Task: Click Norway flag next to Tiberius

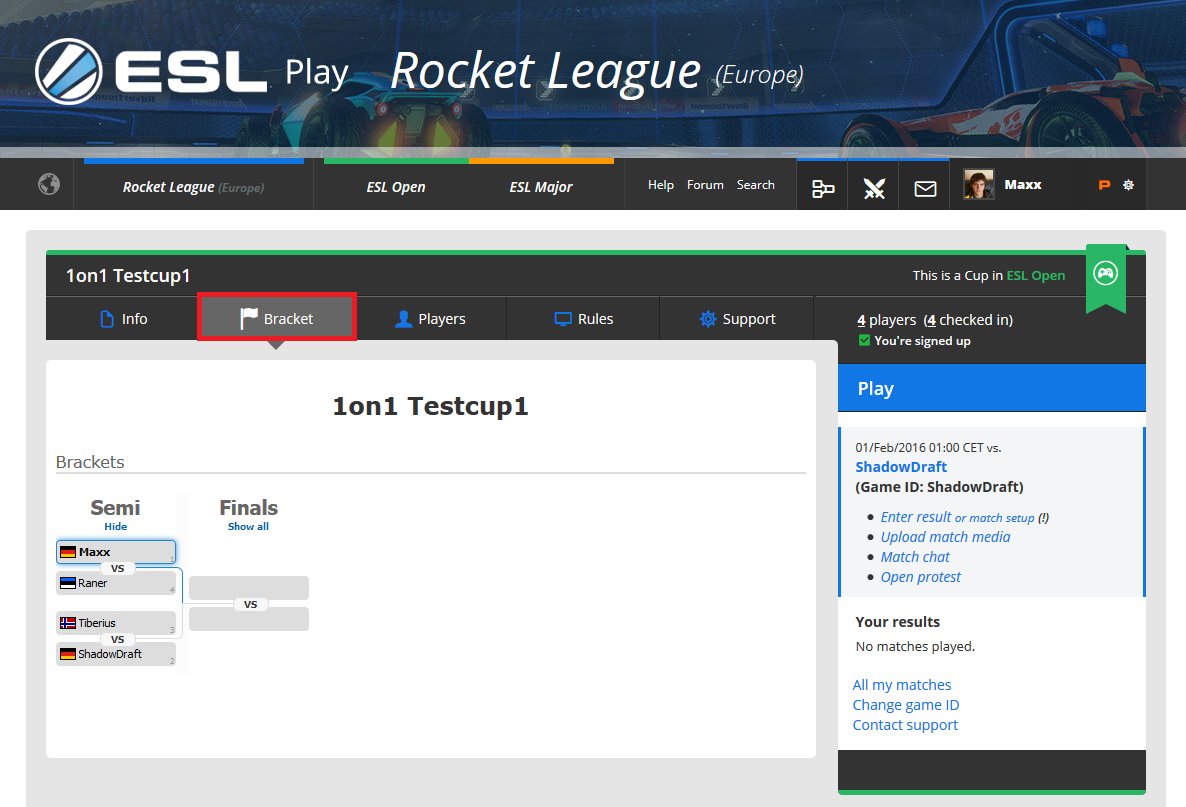Action: pyautogui.click(x=68, y=623)
